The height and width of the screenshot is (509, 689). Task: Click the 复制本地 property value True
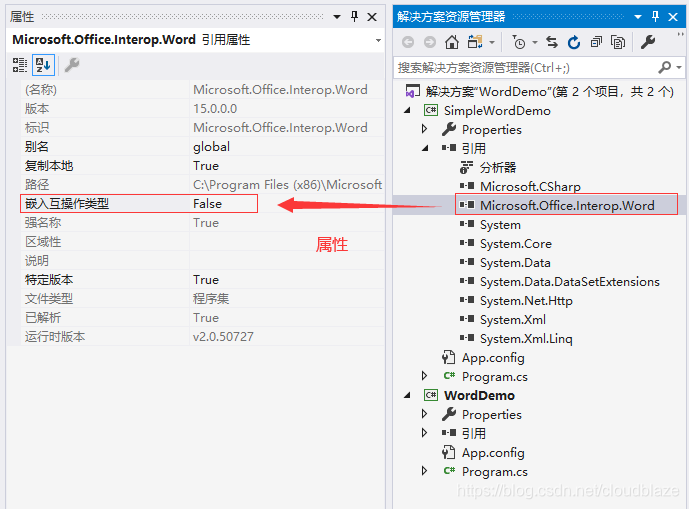tap(206, 166)
